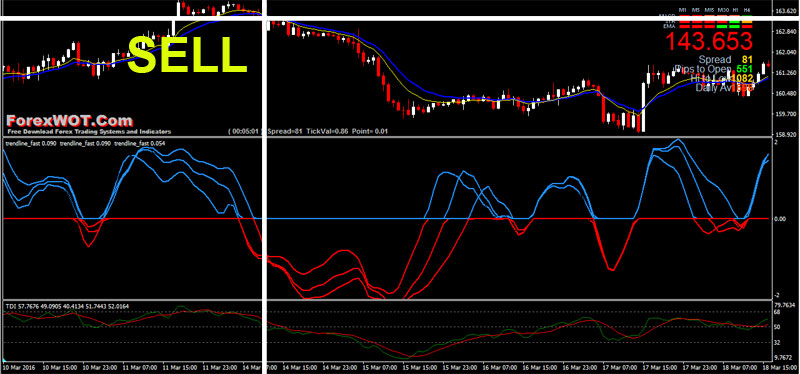Click the Spread=81 status text
Image resolution: width=800 pixels, height=374 pixels.
point(285,131)
